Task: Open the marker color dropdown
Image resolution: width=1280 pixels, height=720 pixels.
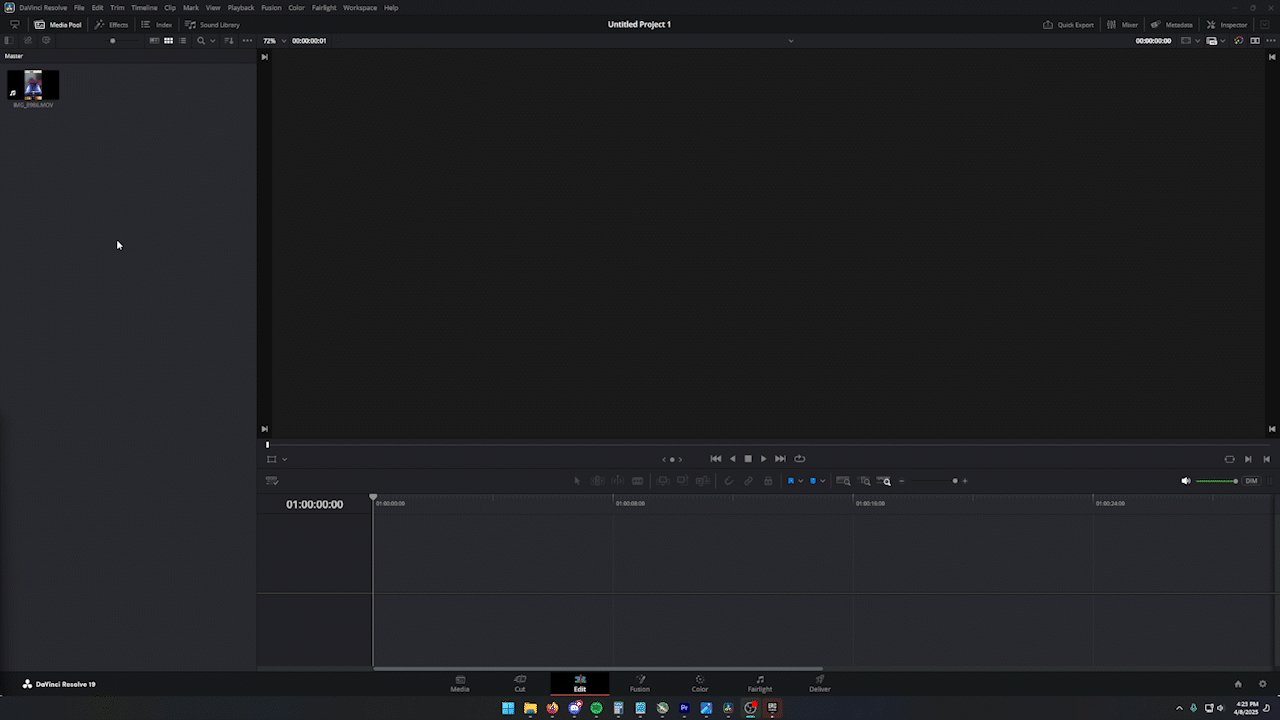Action: click(822, 481)
